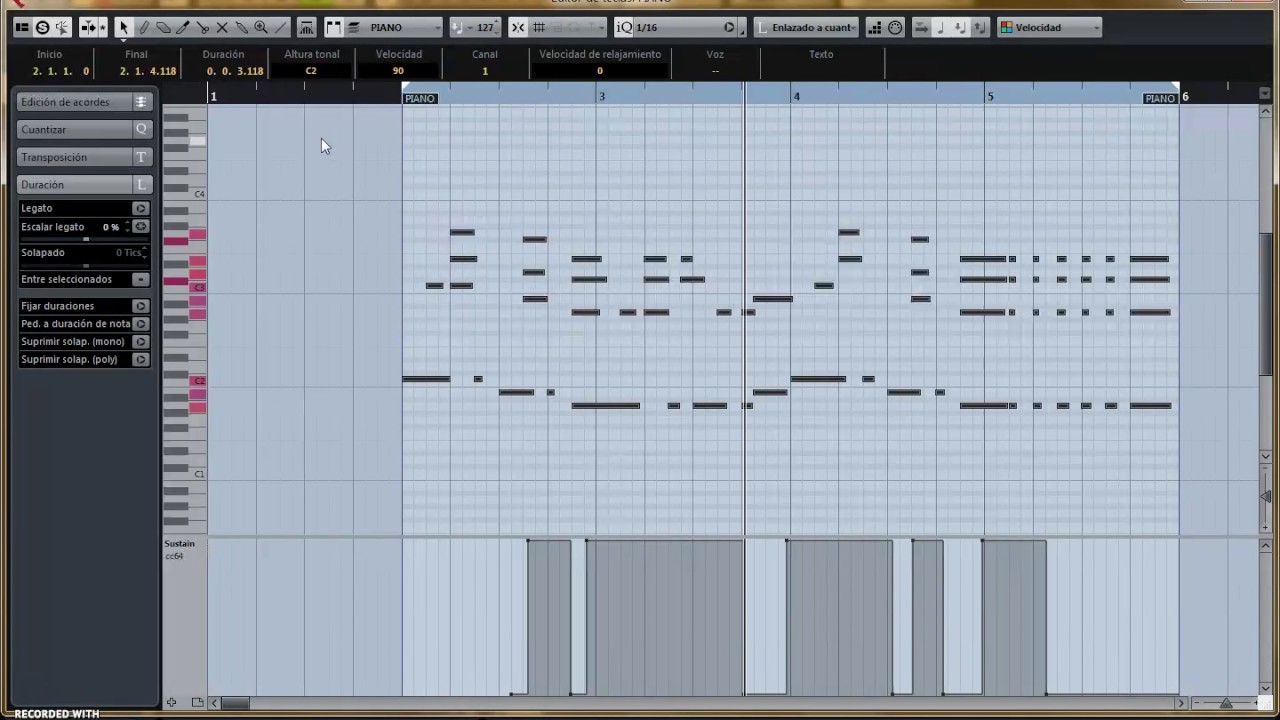1280x720 pixels.
Task: Click the Escalar legato link icon
Action: click(x=140, y=227)
